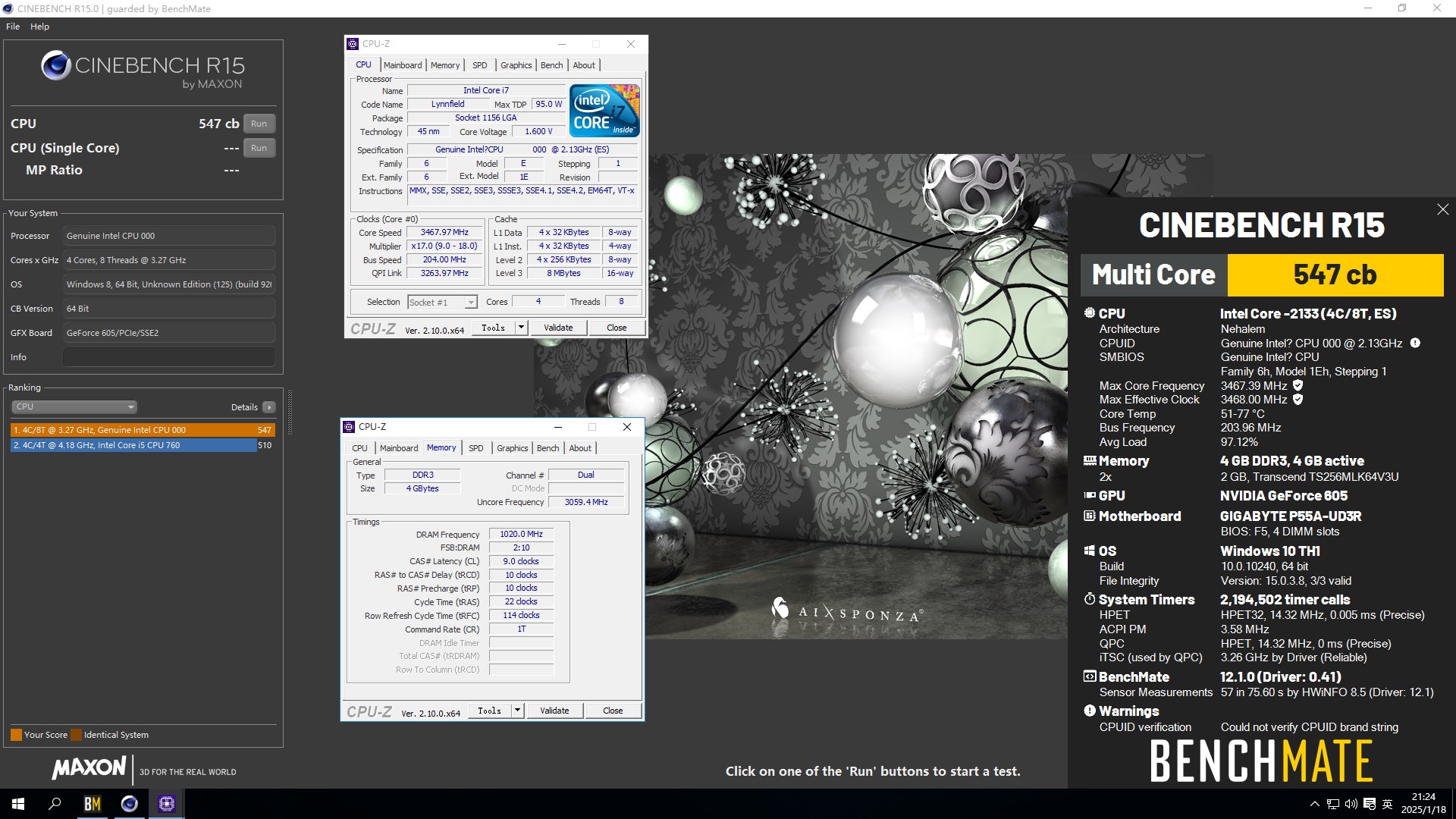Open the Ranking CPU dropdown
The image size is (1456, 819).
click(74, 406)
